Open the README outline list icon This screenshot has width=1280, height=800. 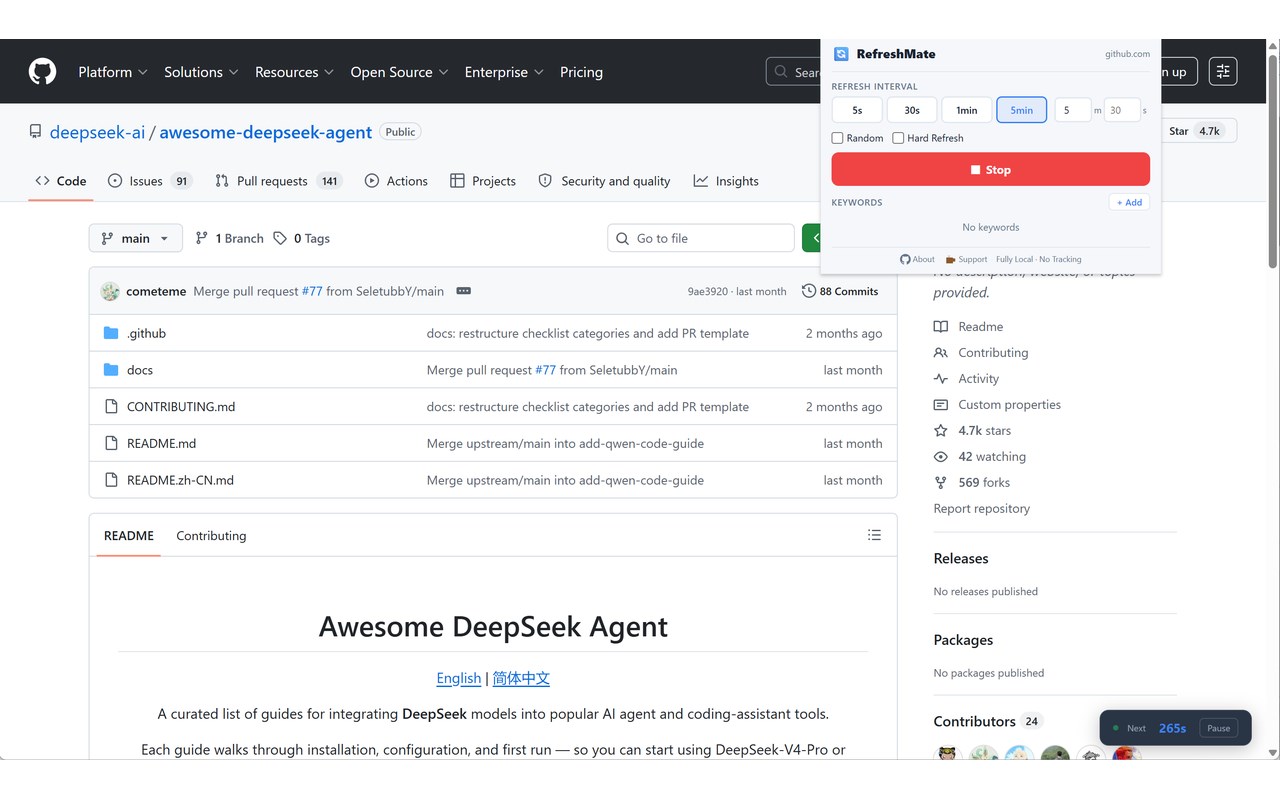pos(874,536)
